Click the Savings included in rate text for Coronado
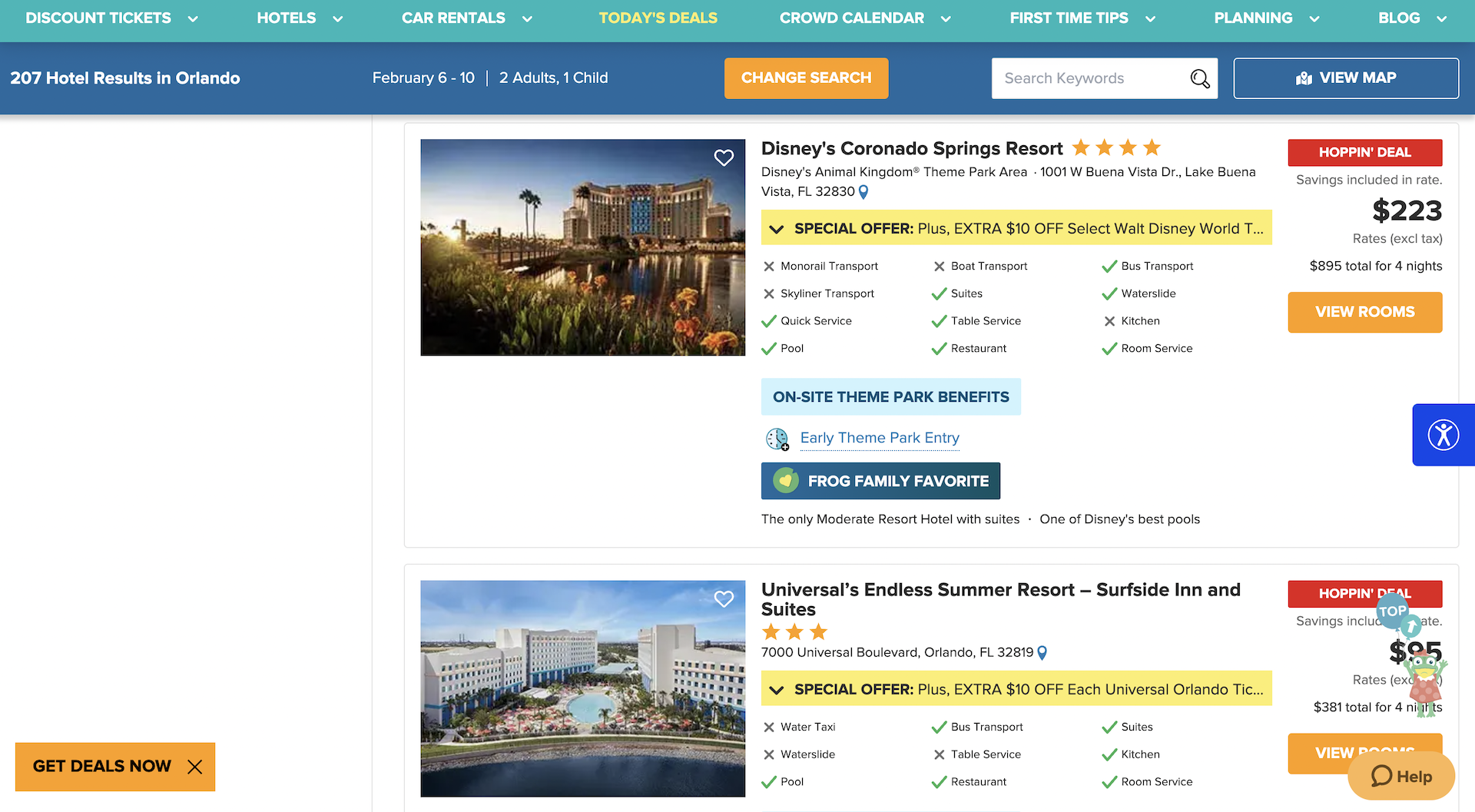The height and width of the screenshot is (812, 1475). pos(1369,180)
